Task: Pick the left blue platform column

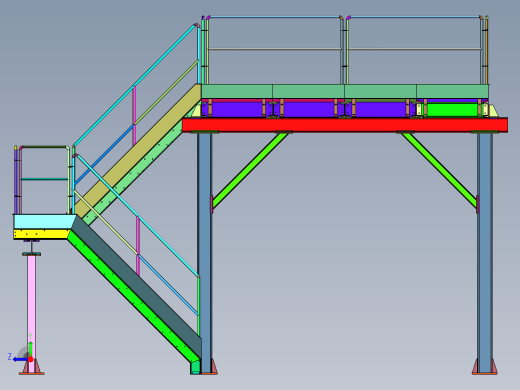Action: (x=204, y=252)
